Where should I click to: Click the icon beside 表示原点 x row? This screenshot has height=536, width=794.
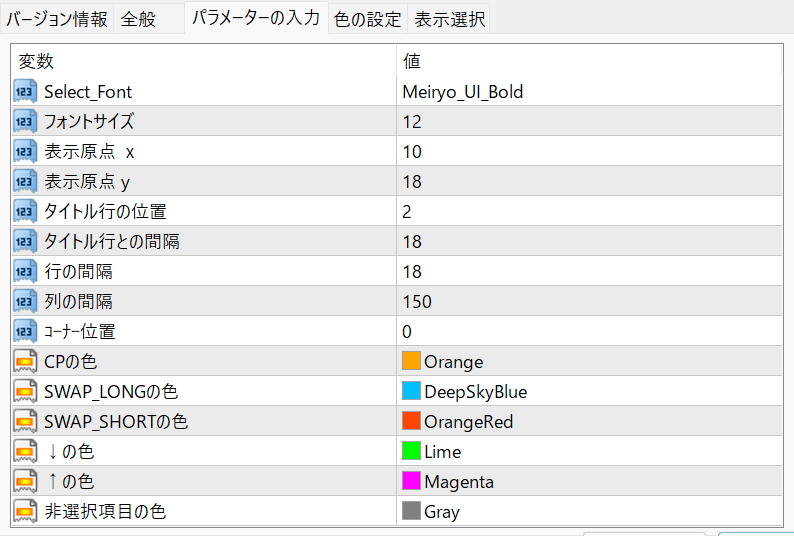(x=25, y=152)
